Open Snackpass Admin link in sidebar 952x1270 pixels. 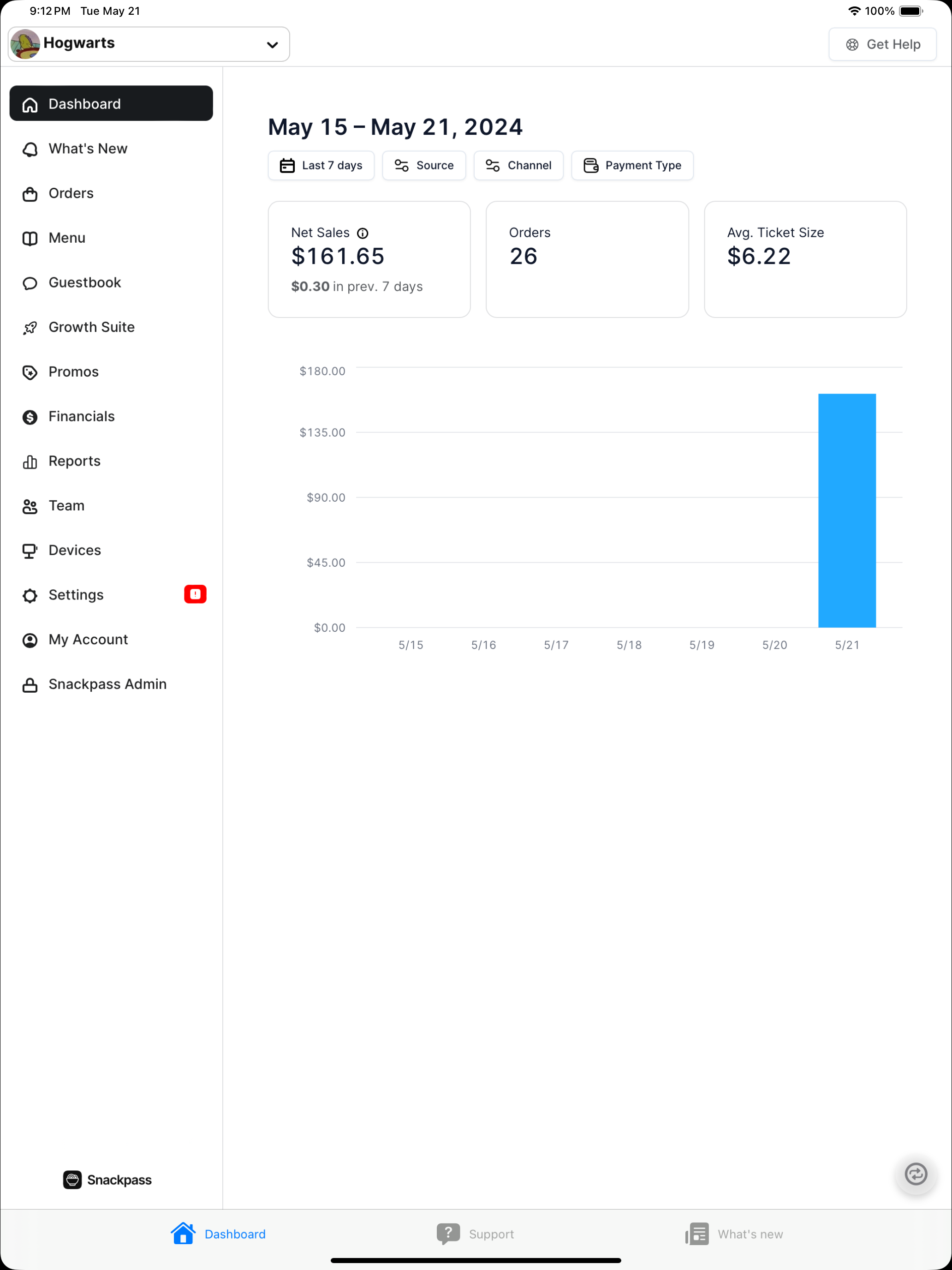[111, 684]
